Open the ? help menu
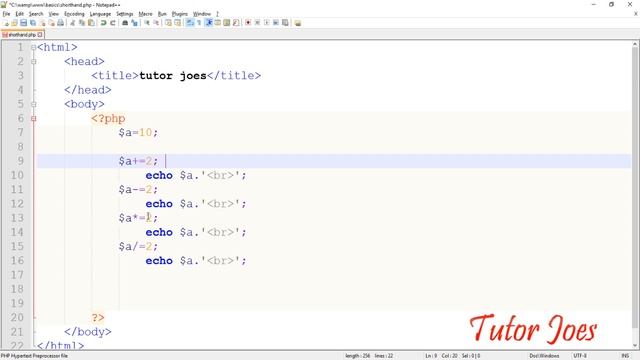The height and width of the screenshot is (360, 640). [218, 14]
